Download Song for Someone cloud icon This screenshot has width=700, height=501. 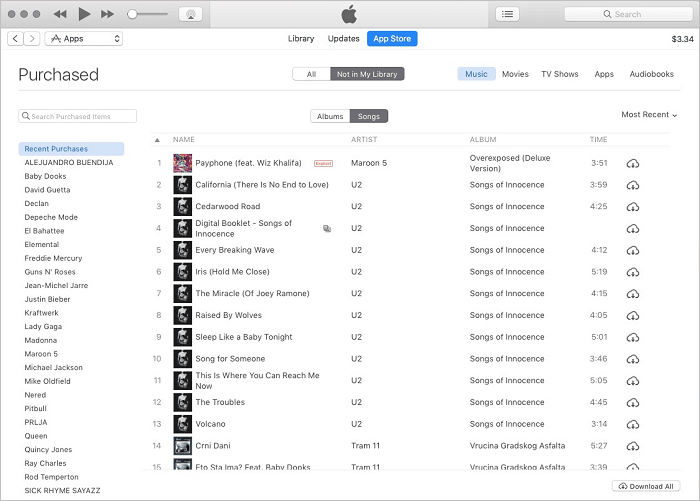pos(633,359)
